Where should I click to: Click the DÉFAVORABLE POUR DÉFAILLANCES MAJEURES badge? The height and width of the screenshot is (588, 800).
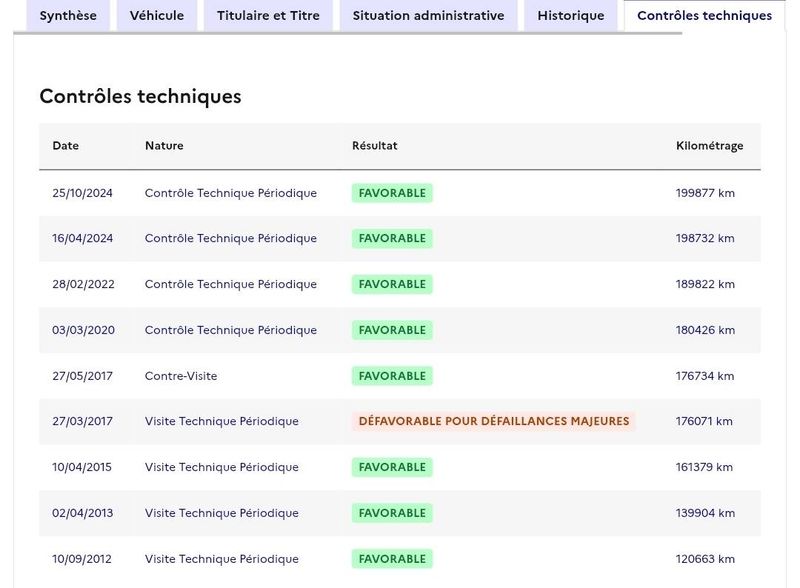[493, 421]
